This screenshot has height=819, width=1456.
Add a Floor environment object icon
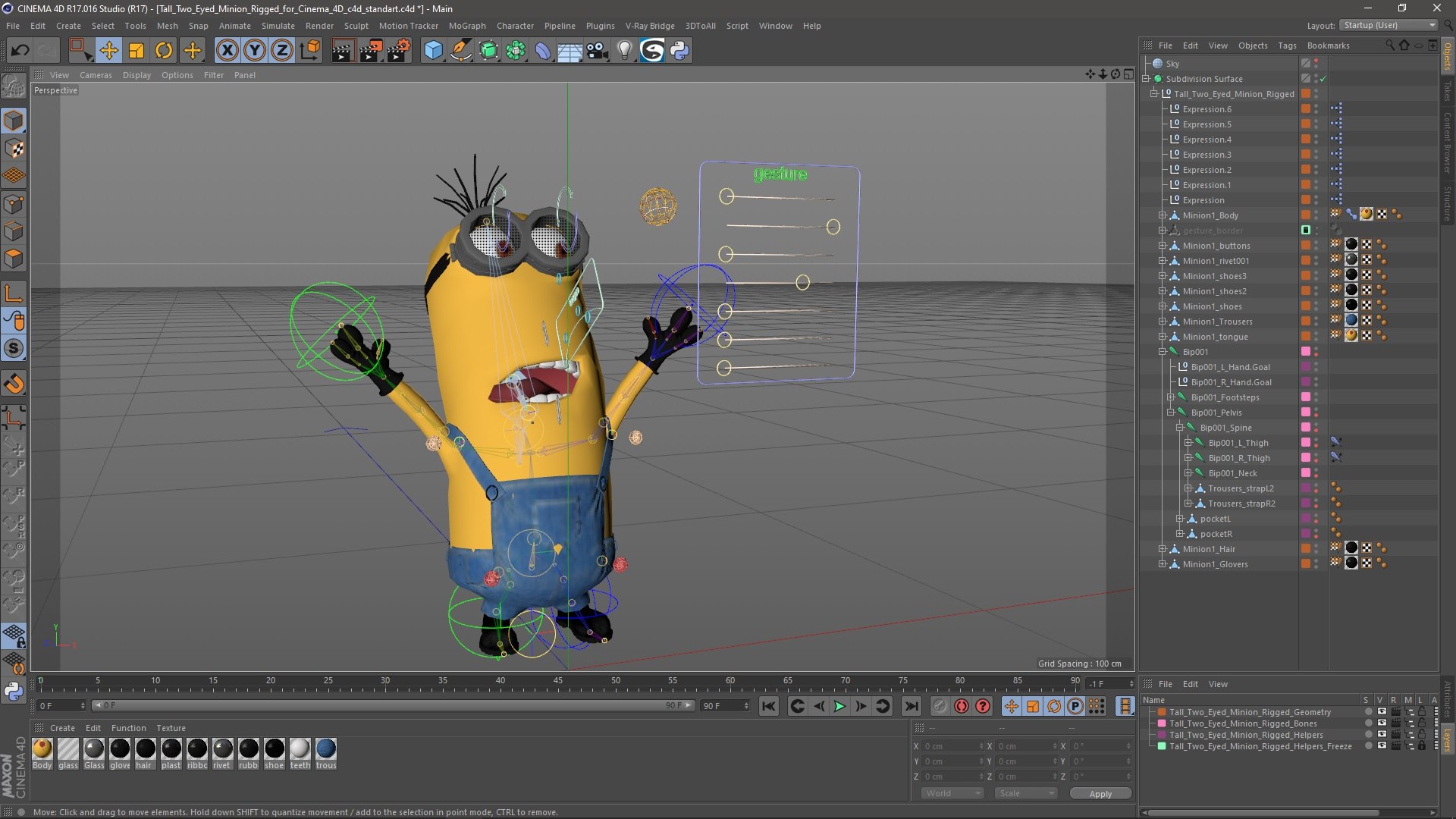point(570,51)
